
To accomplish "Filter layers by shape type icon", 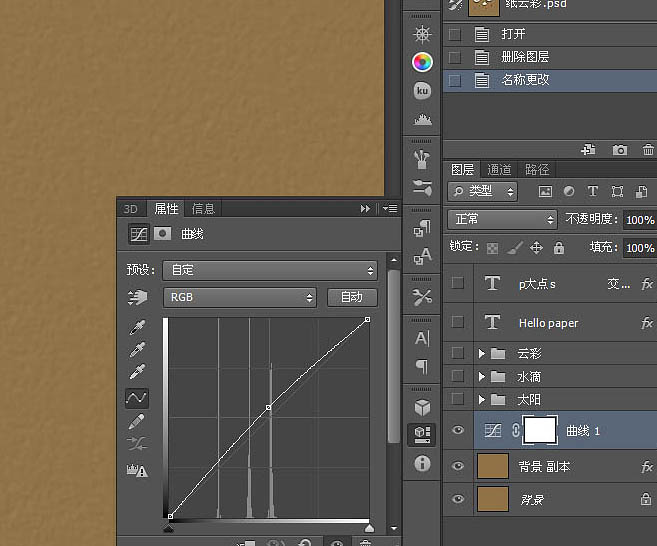I will 617,191.
